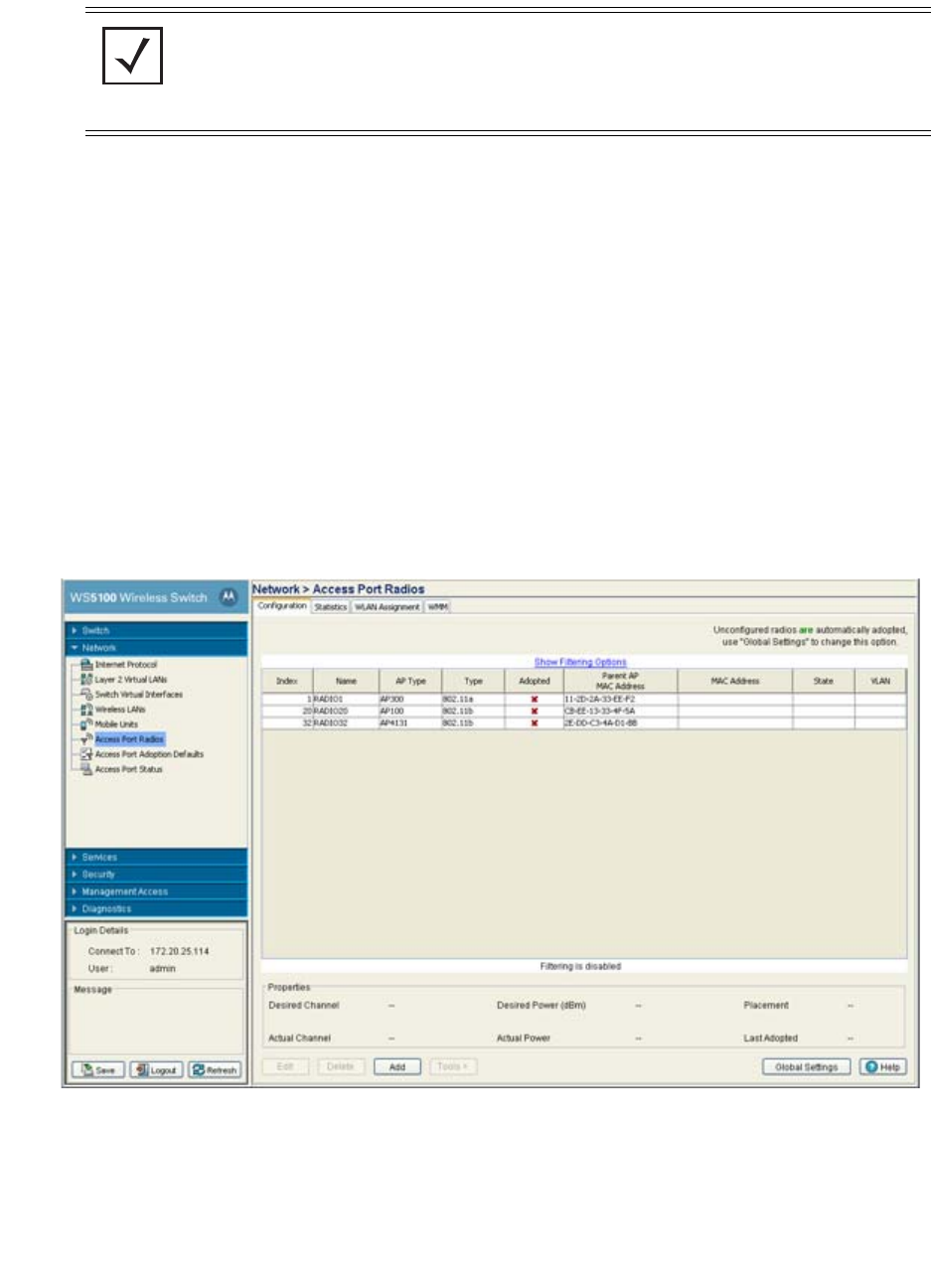The height and width of the screenshot is (1288, 931).
Task: Click the Wireless LANs icon
Action: tap(86, 710)
